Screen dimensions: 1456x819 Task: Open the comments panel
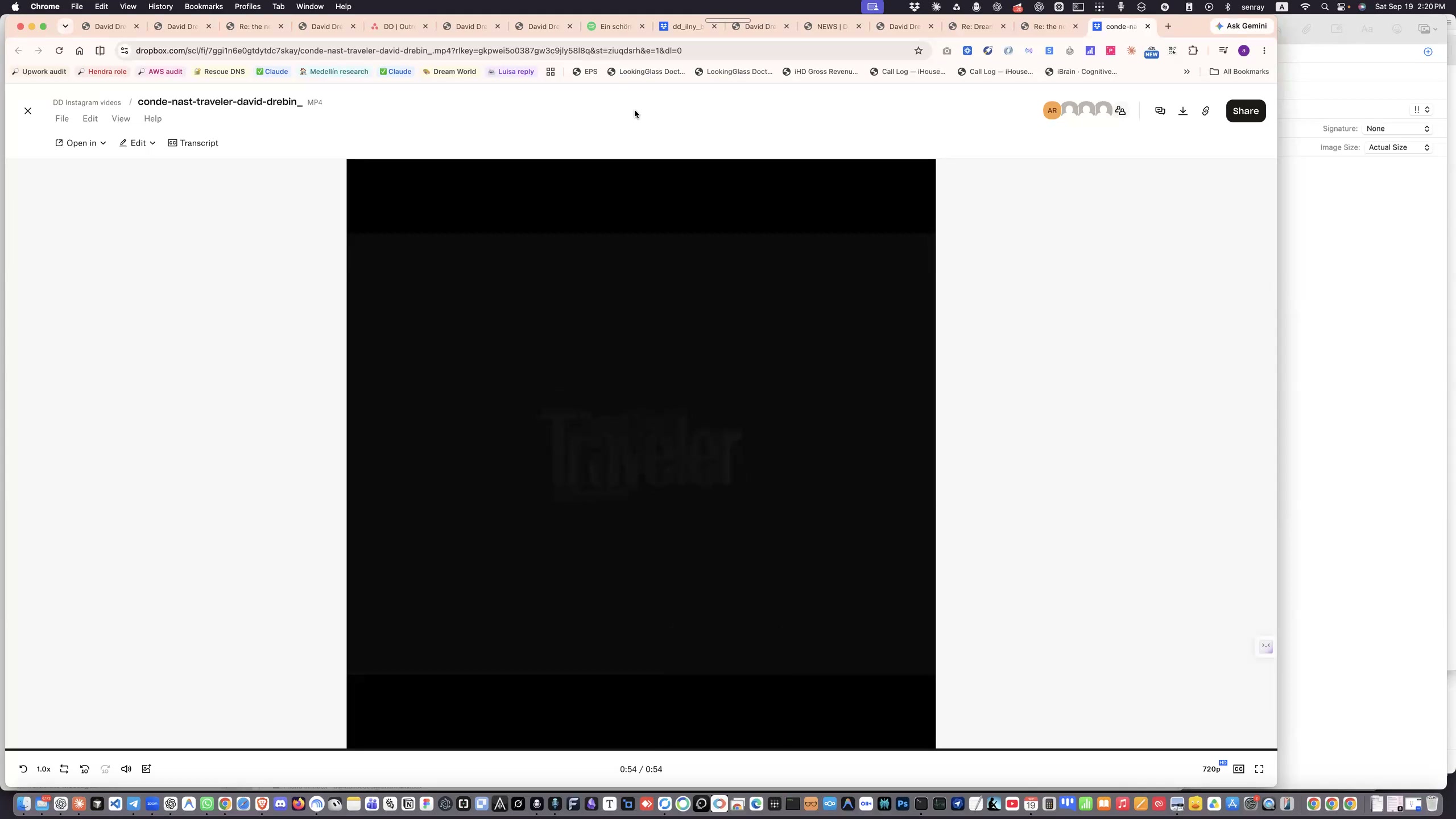[x=1160, y=111]
